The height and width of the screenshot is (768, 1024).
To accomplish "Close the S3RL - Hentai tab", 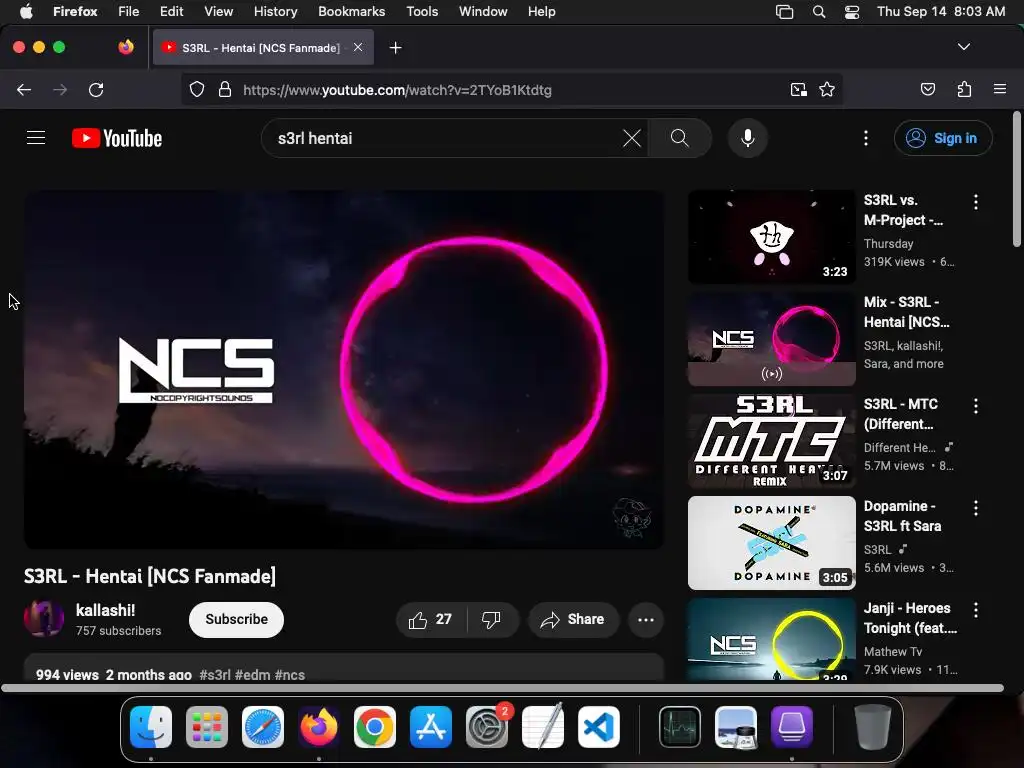I will click(358, 47).
